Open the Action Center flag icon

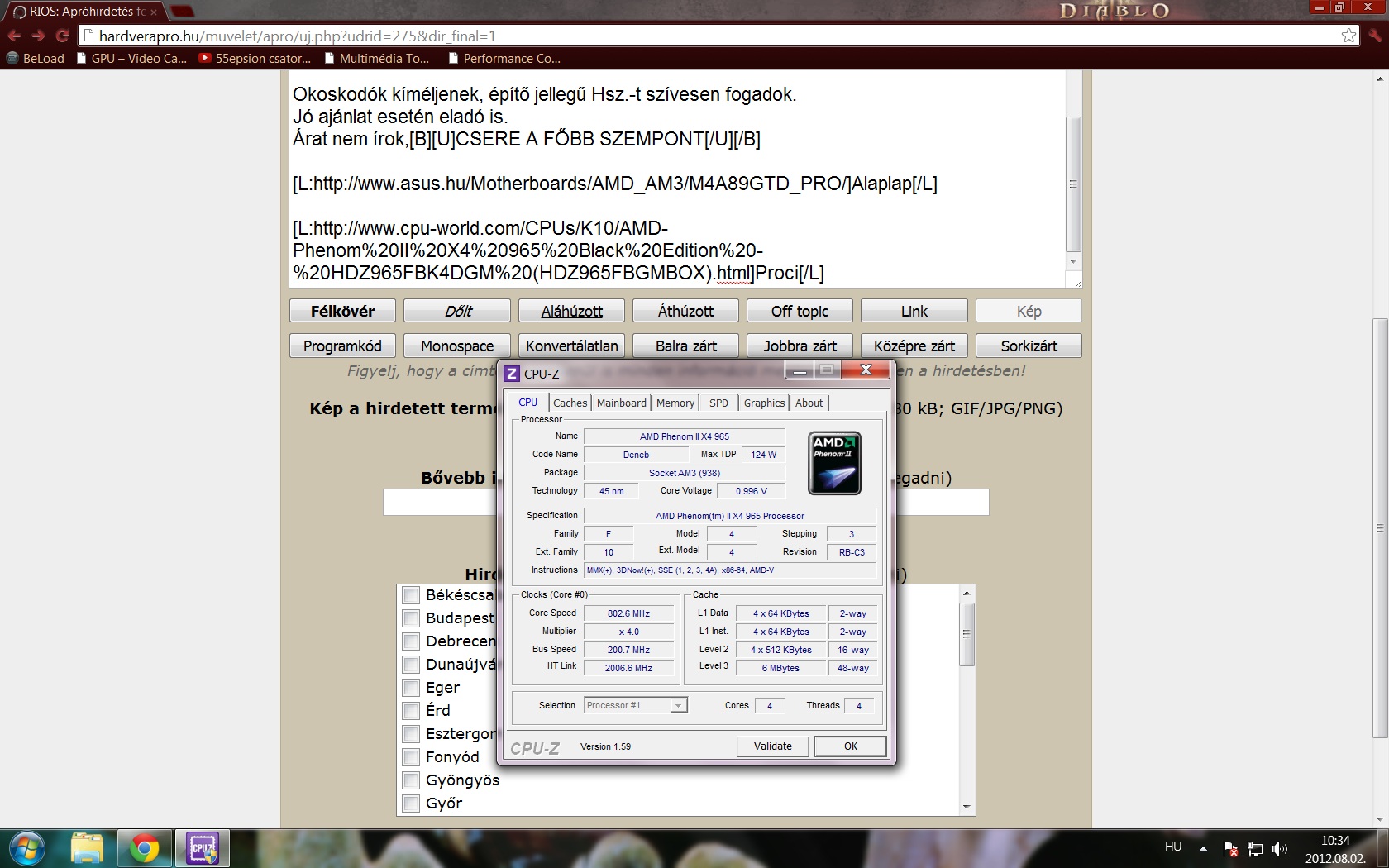click(x=1230, y=848)
